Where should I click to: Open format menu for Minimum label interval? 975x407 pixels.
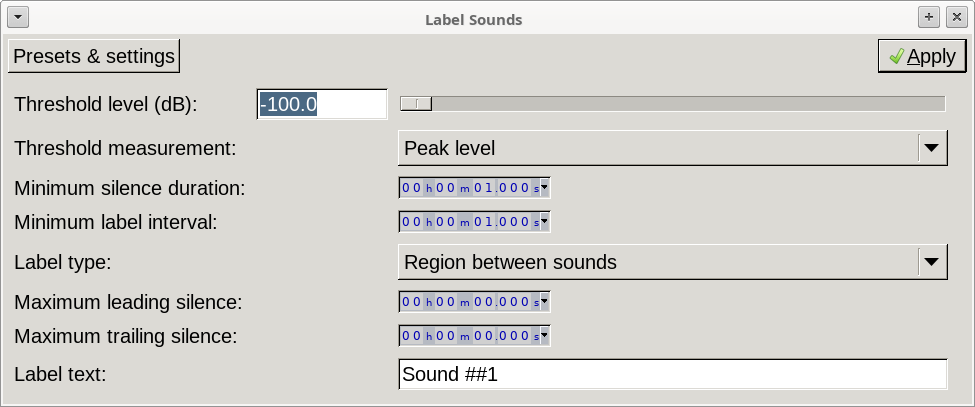click(545, 222)
